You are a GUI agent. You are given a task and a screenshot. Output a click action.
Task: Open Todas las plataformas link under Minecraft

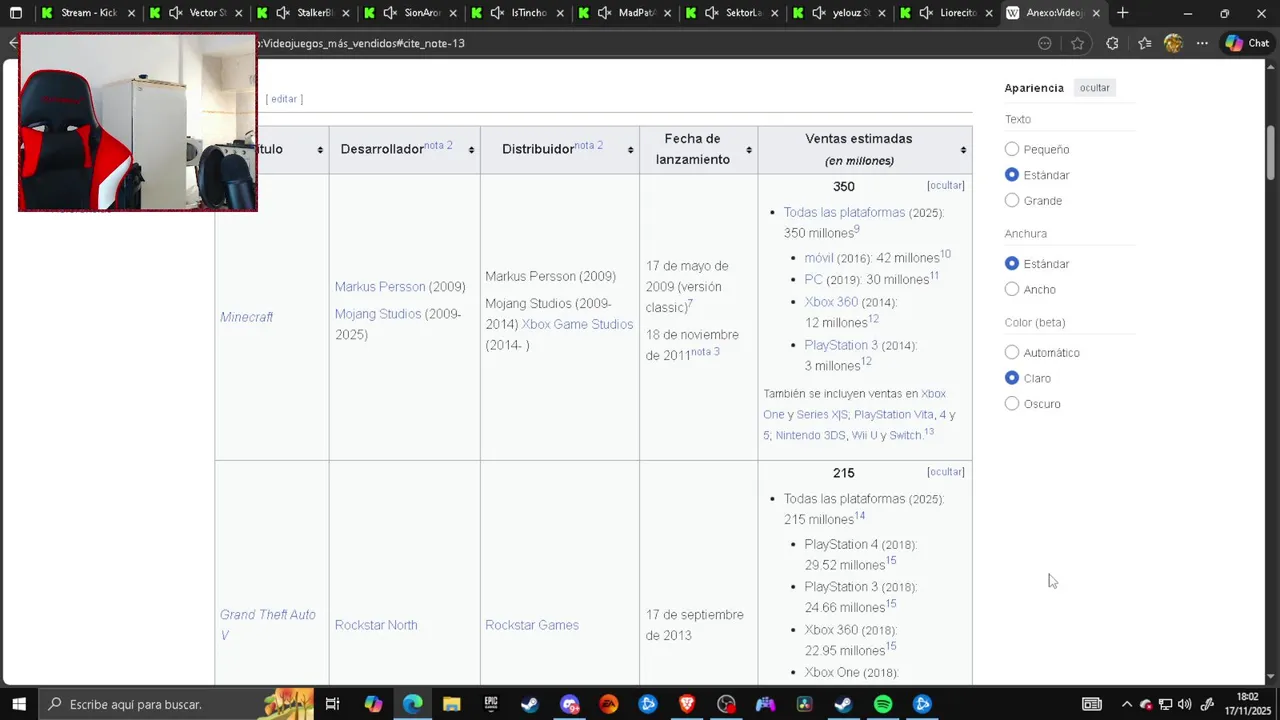click(844, 213)
